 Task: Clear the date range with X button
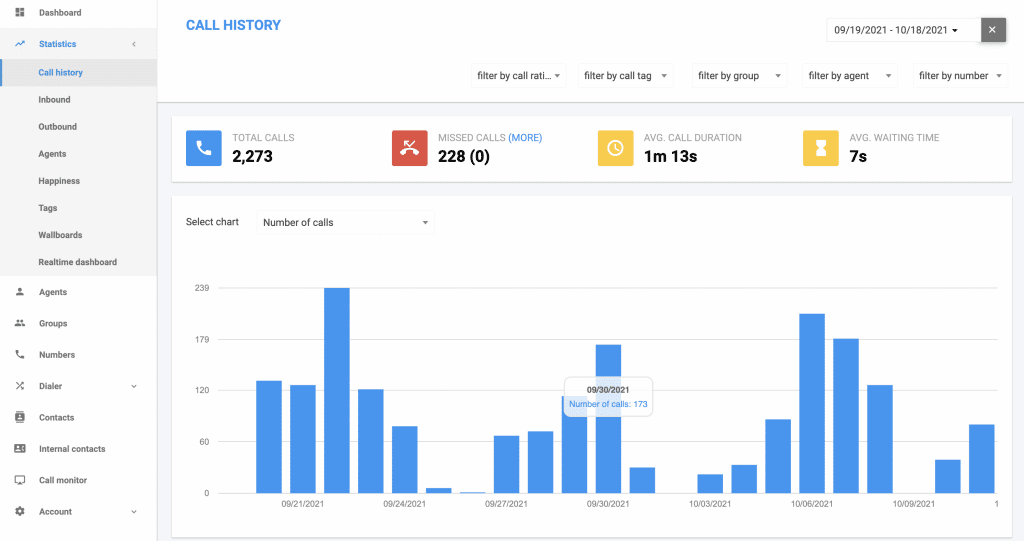pyautogui.click(x=992, y=31)
